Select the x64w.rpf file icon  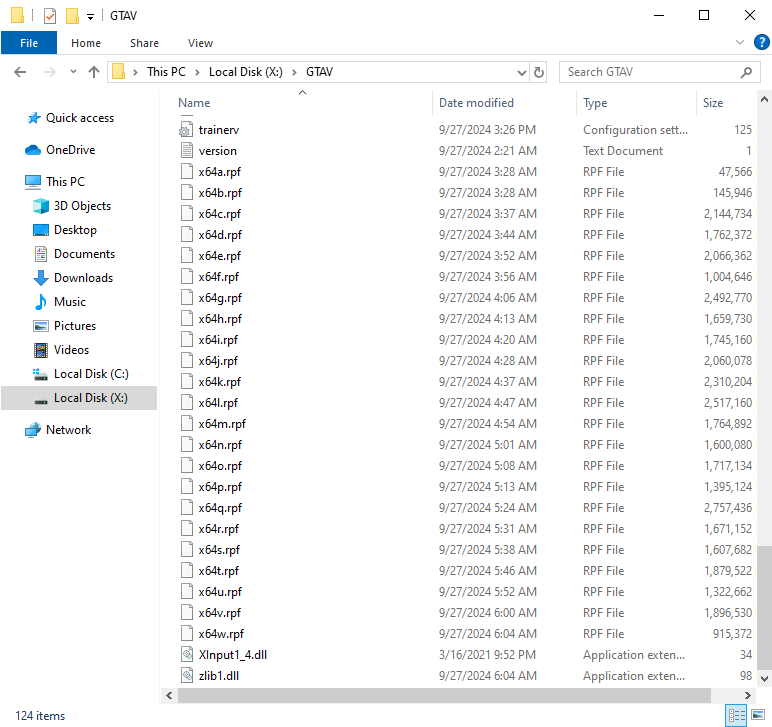186,634
